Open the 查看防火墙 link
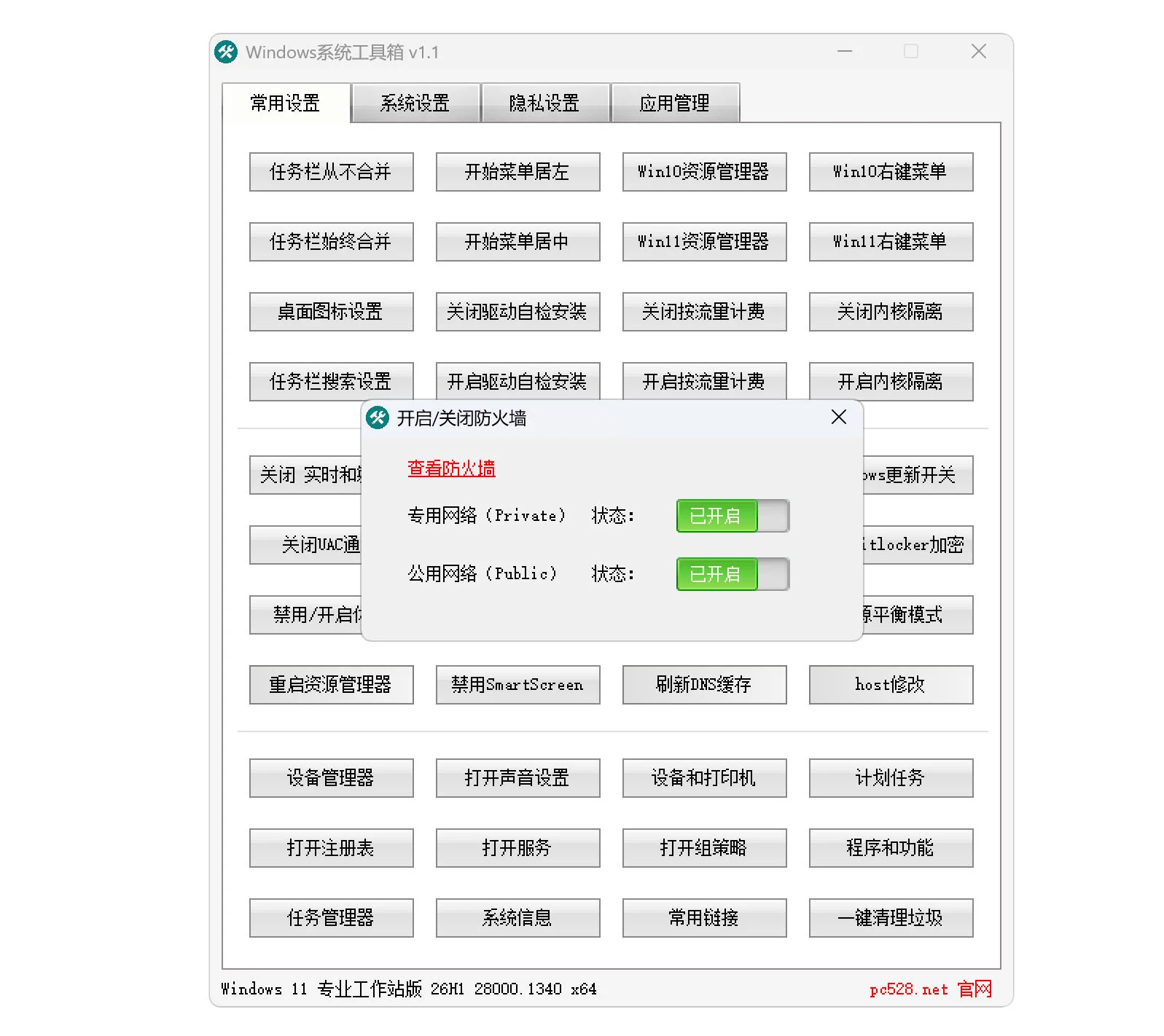1164x1036 pixels. [x=451, y=468]
